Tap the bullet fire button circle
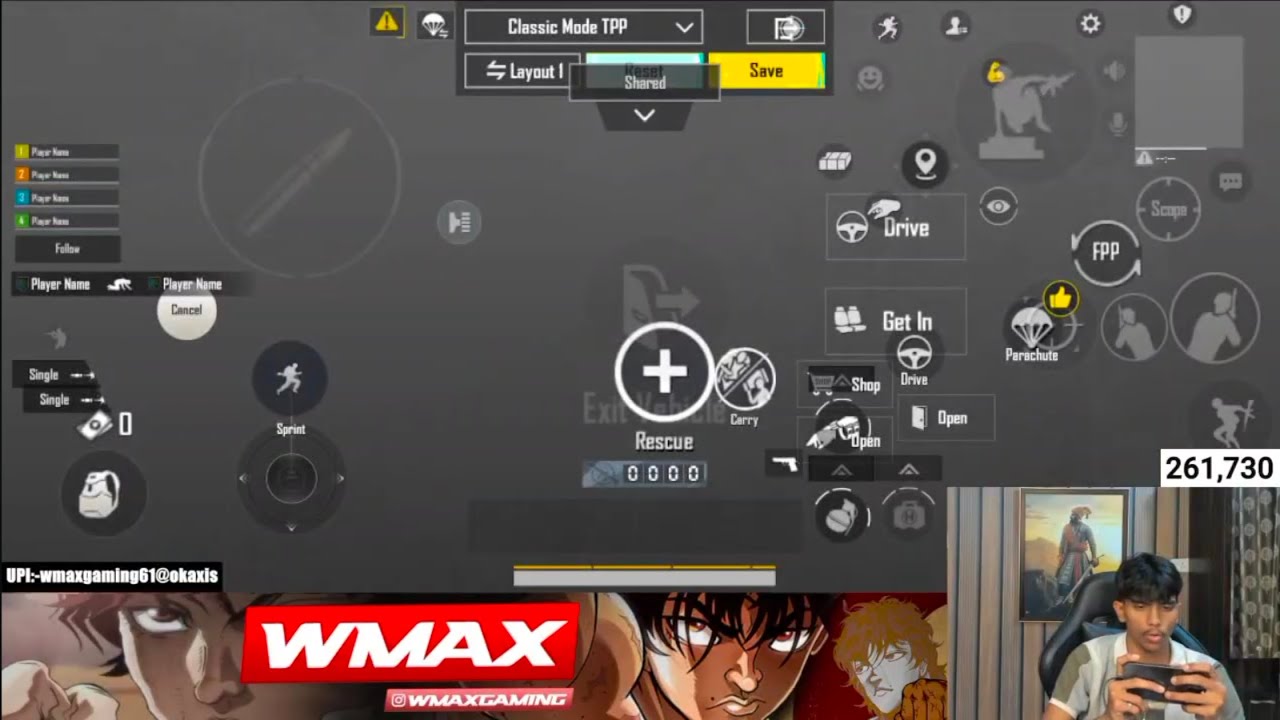1280x720 pixels. tap(299, 177)
